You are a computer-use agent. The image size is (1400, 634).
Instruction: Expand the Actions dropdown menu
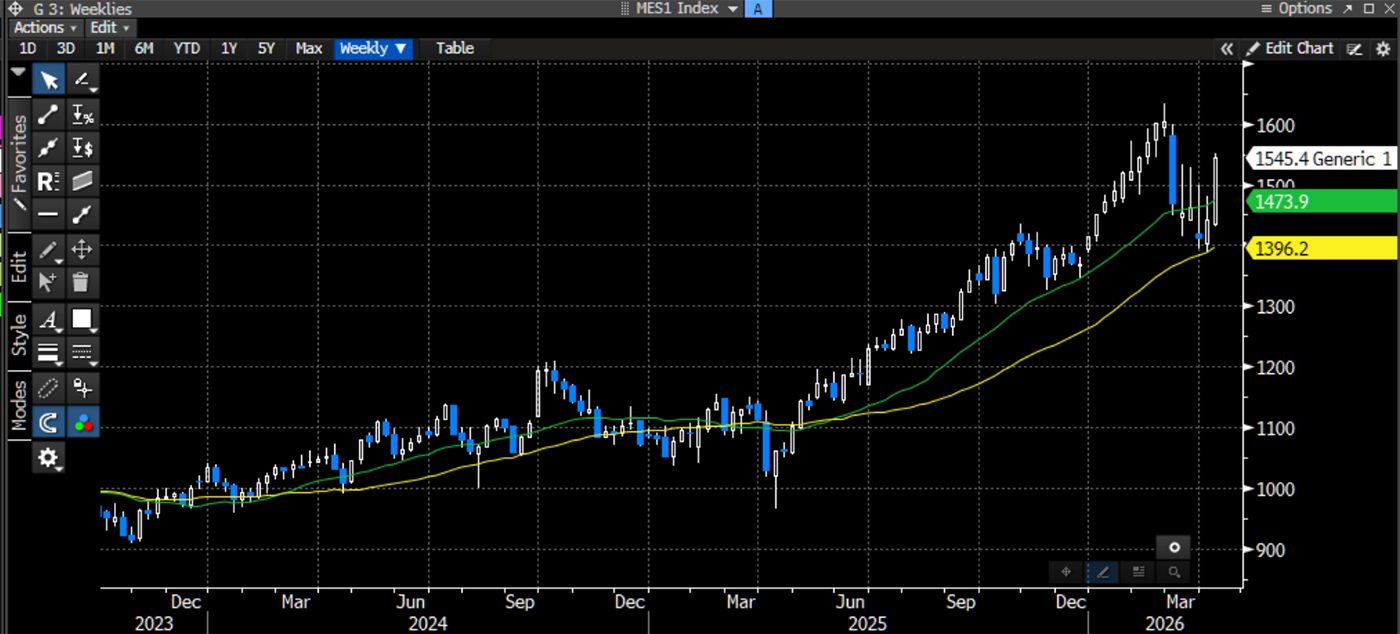click(x=44, y=27)
